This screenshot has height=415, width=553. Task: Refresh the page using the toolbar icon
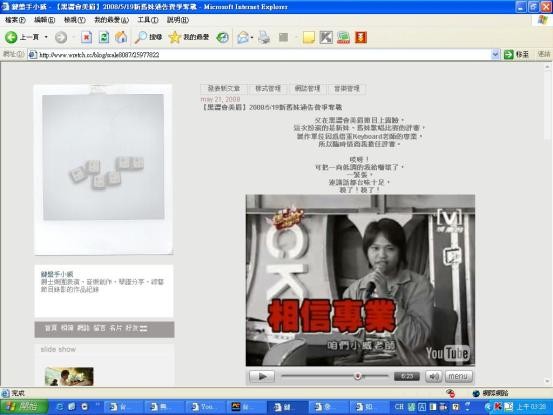coord(104,37)
